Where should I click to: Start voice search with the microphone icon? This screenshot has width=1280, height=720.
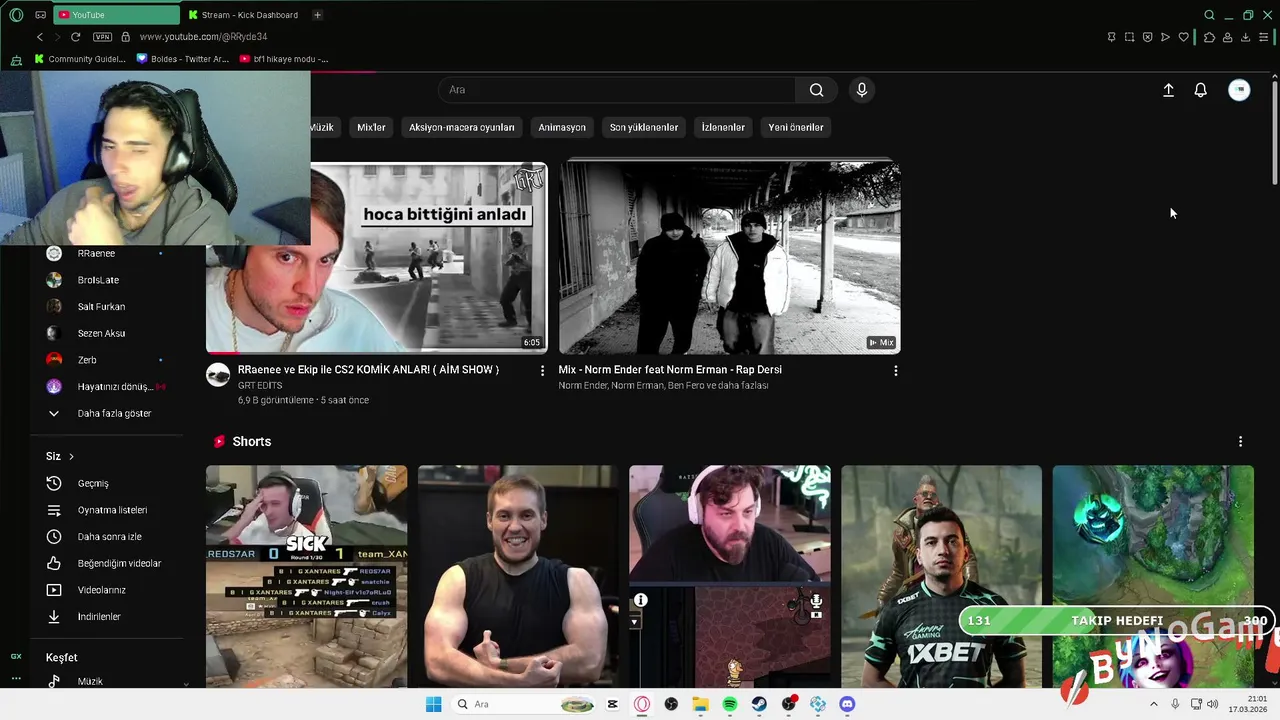[862, 90]
